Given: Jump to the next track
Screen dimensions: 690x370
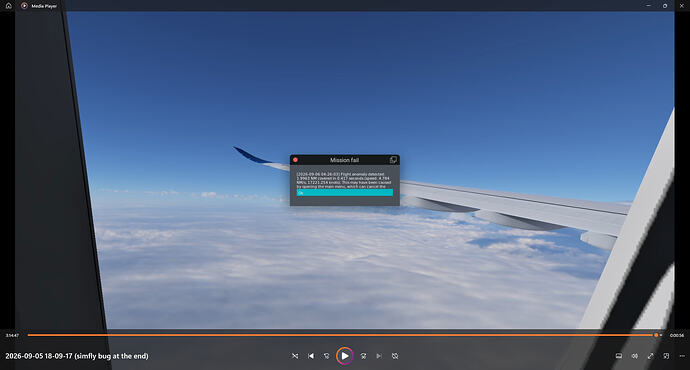Looking at the screenshot, I should 379,356.
